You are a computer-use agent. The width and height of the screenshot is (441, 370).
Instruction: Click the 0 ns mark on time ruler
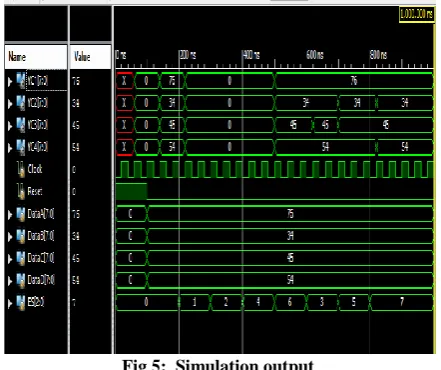click(121, 55)
